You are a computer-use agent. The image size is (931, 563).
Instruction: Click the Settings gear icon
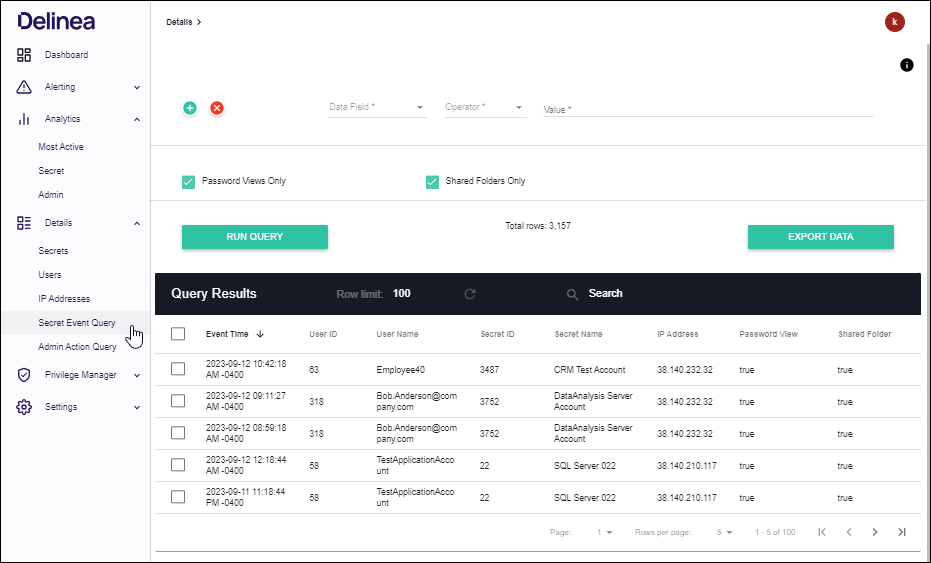tap(24, 407)
